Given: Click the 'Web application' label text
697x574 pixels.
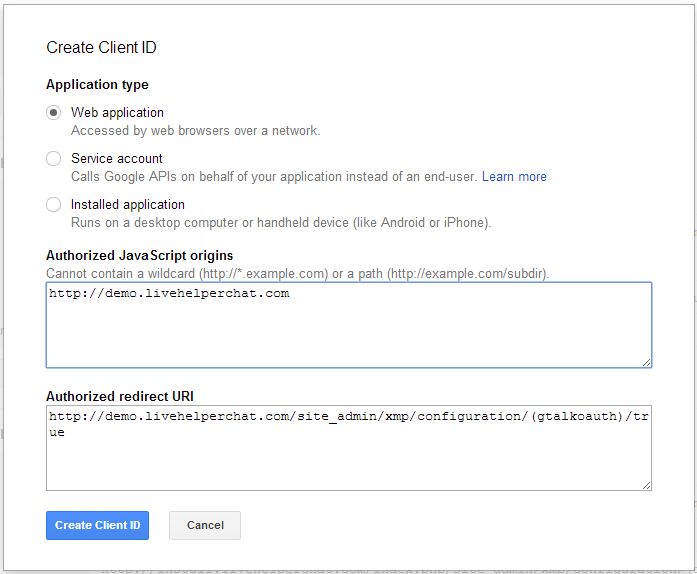Looking at the screenshot, I should [117, 112].
